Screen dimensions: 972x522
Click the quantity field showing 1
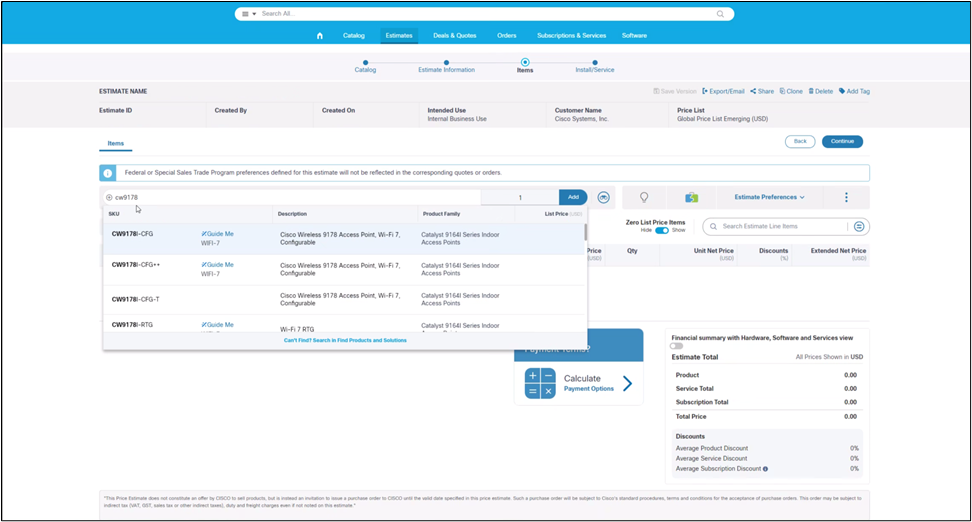(x=520, y=197)
